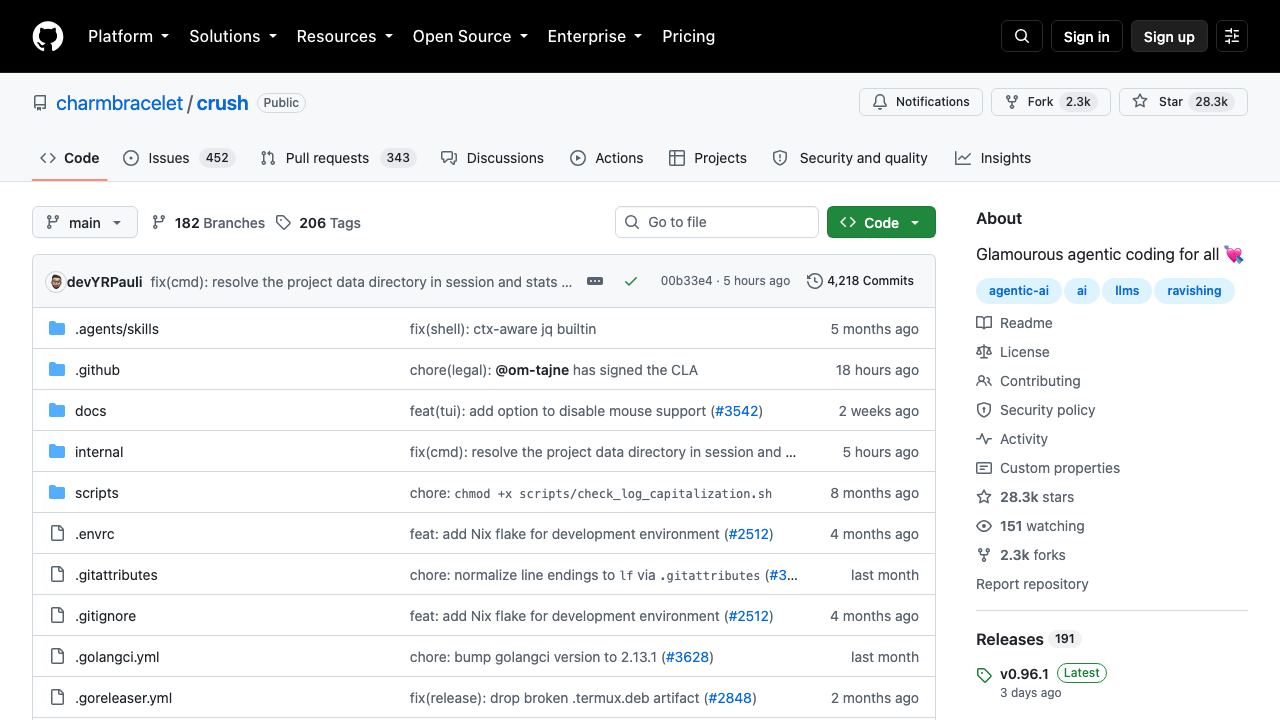Click the GitHub logo icon
This screenshot has height=720, width=1280.
48,36
